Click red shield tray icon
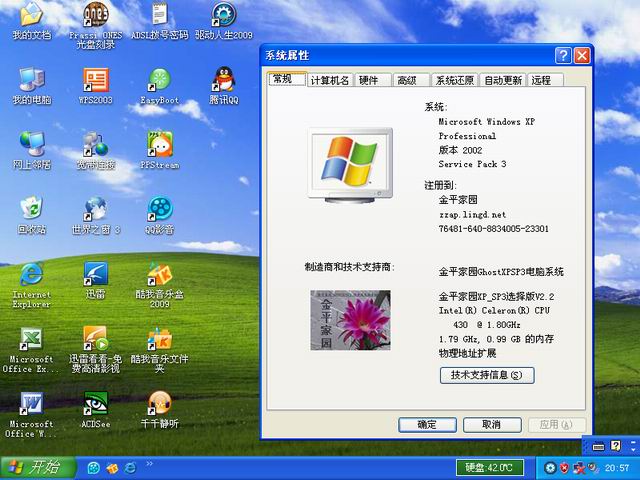 564,468
